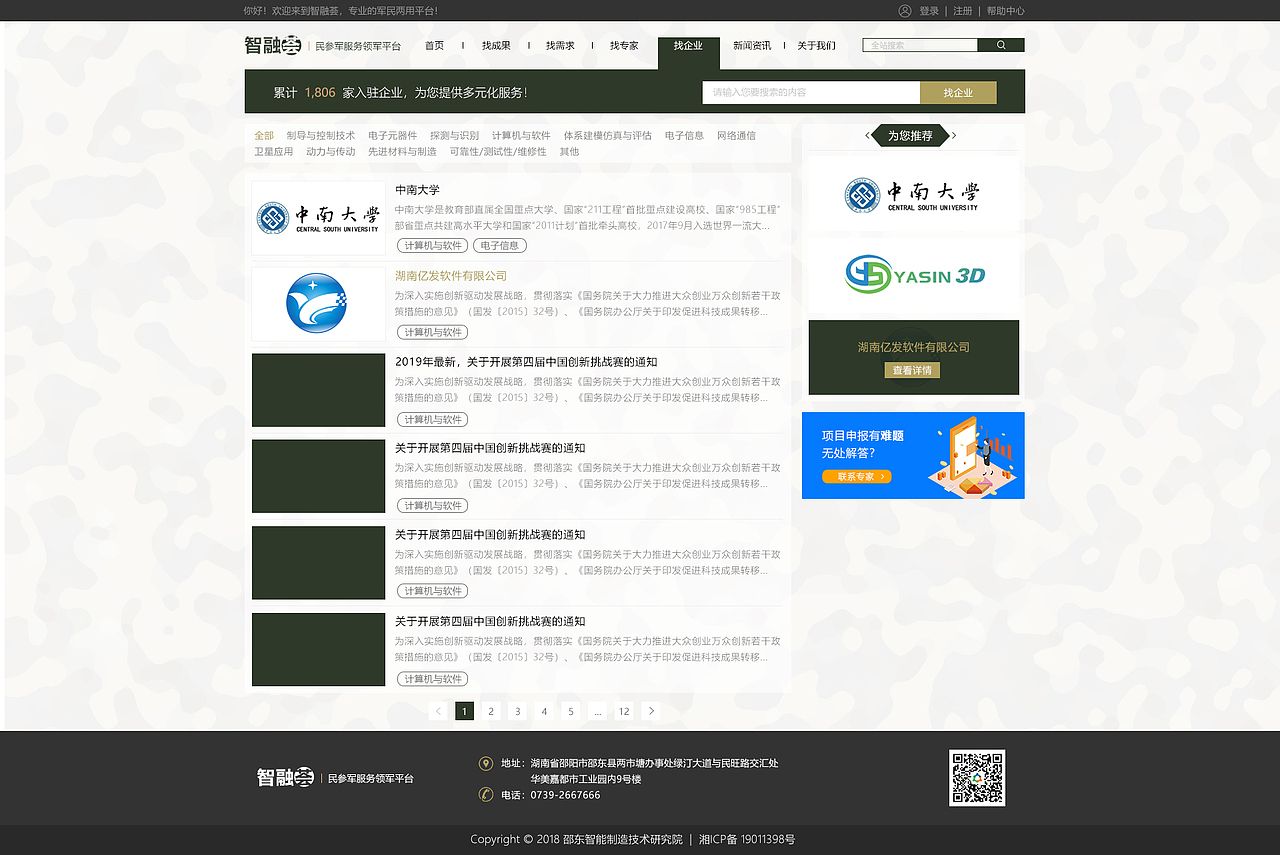Click the gold 找企业 search button
Image resolution: width=1280 pixels, height=855 pixels.
[958, 92]
